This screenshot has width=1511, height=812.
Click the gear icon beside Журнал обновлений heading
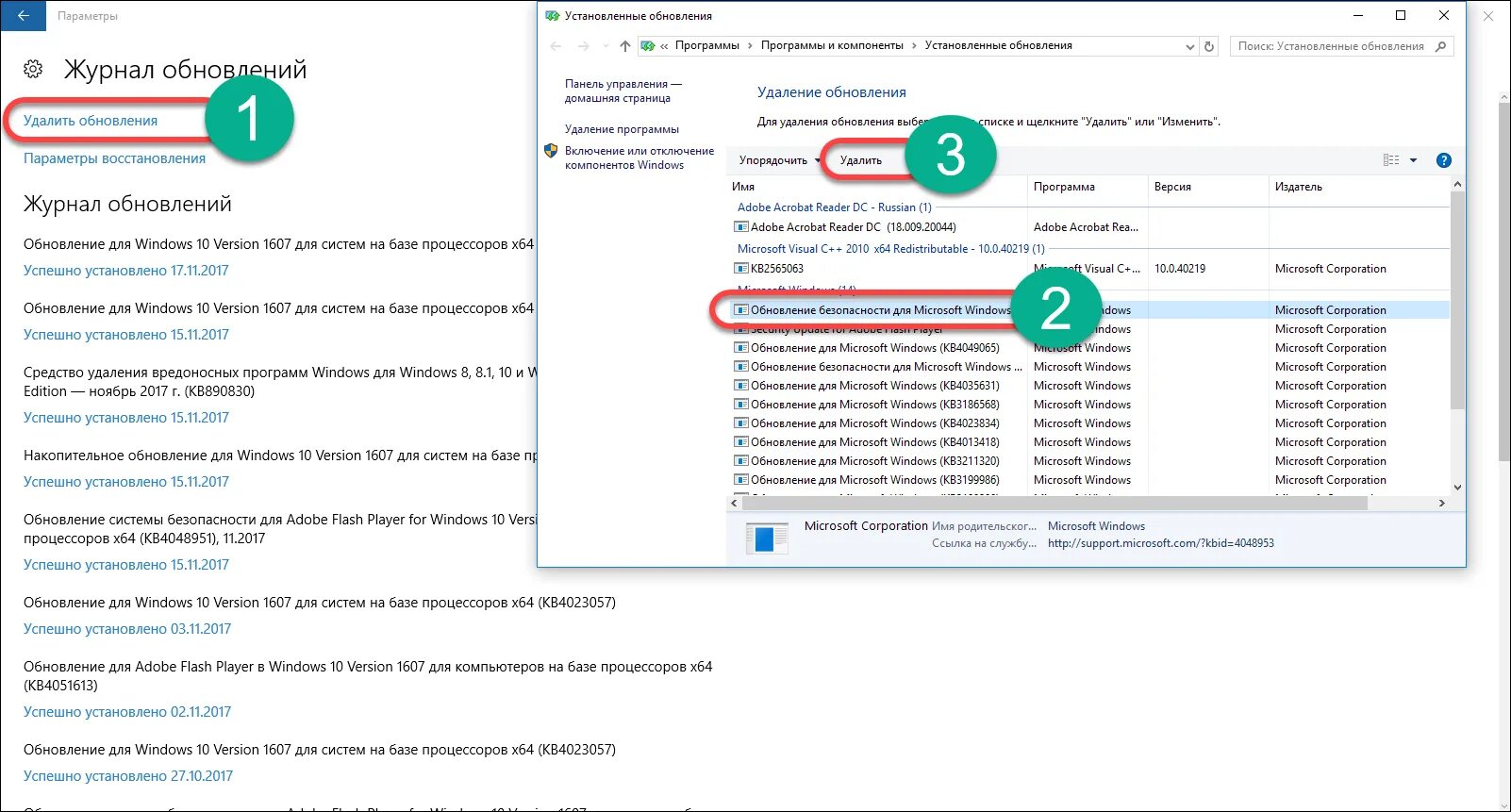click(33, 69)
